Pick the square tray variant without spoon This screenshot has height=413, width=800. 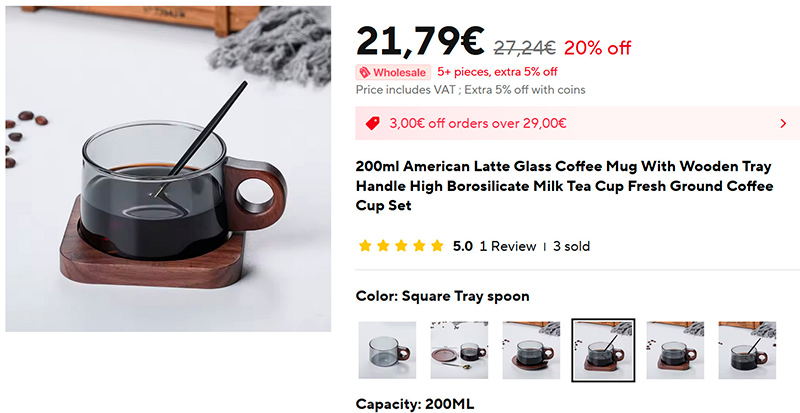coord(676,350)
